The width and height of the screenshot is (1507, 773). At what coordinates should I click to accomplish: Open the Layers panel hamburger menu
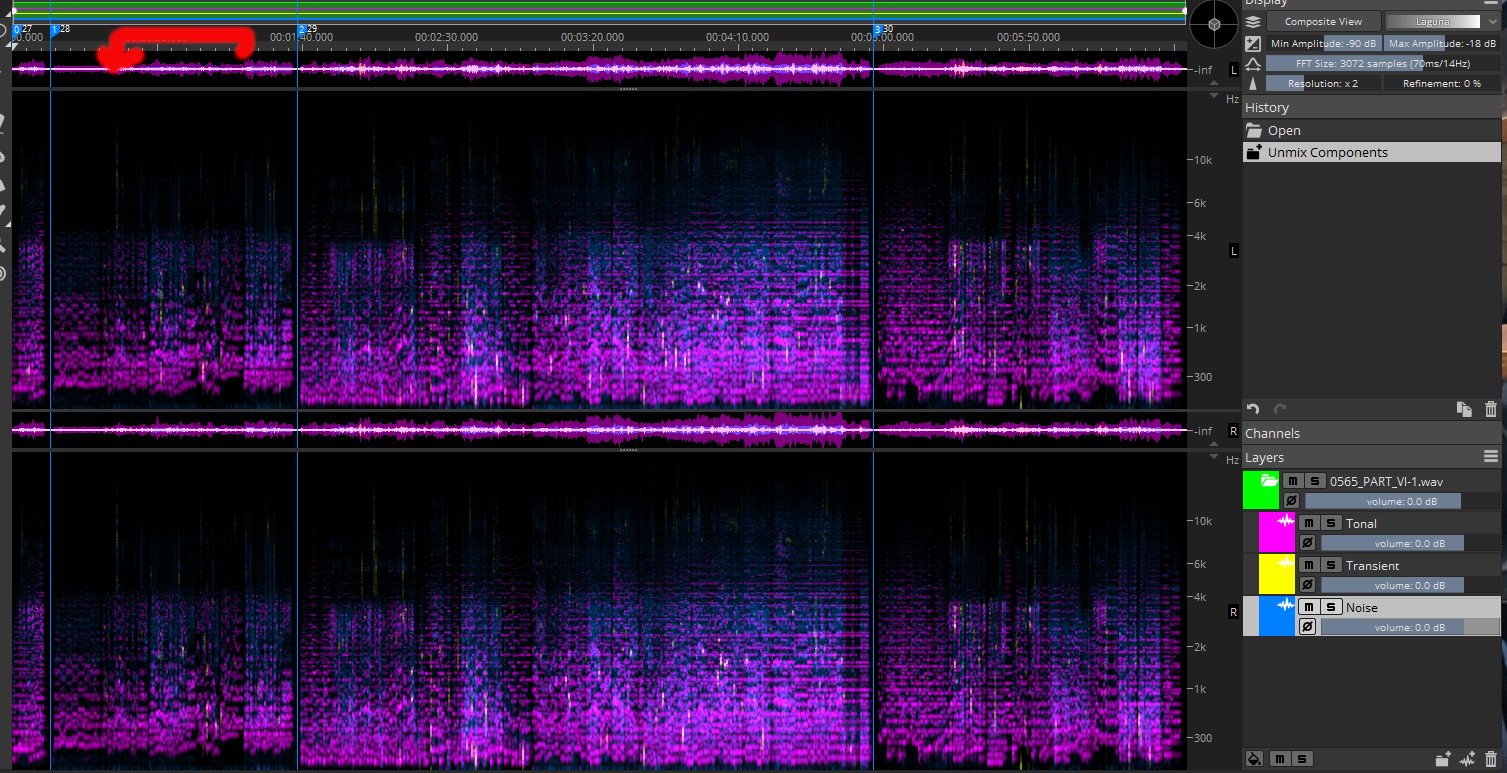tap(1491, 456)
